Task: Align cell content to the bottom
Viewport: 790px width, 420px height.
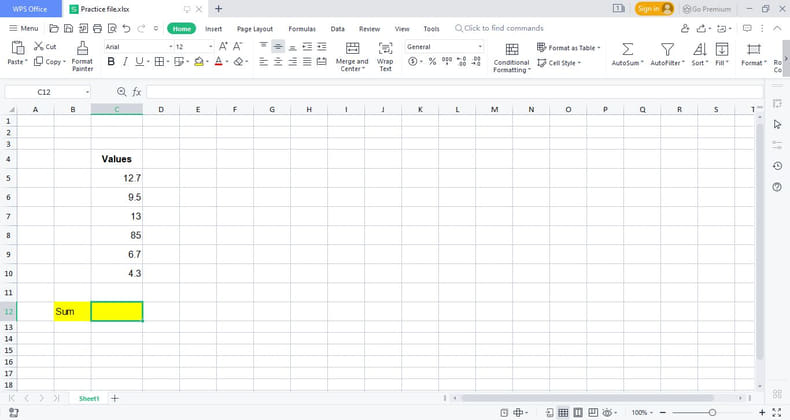Action: click(x=293, y=46)
